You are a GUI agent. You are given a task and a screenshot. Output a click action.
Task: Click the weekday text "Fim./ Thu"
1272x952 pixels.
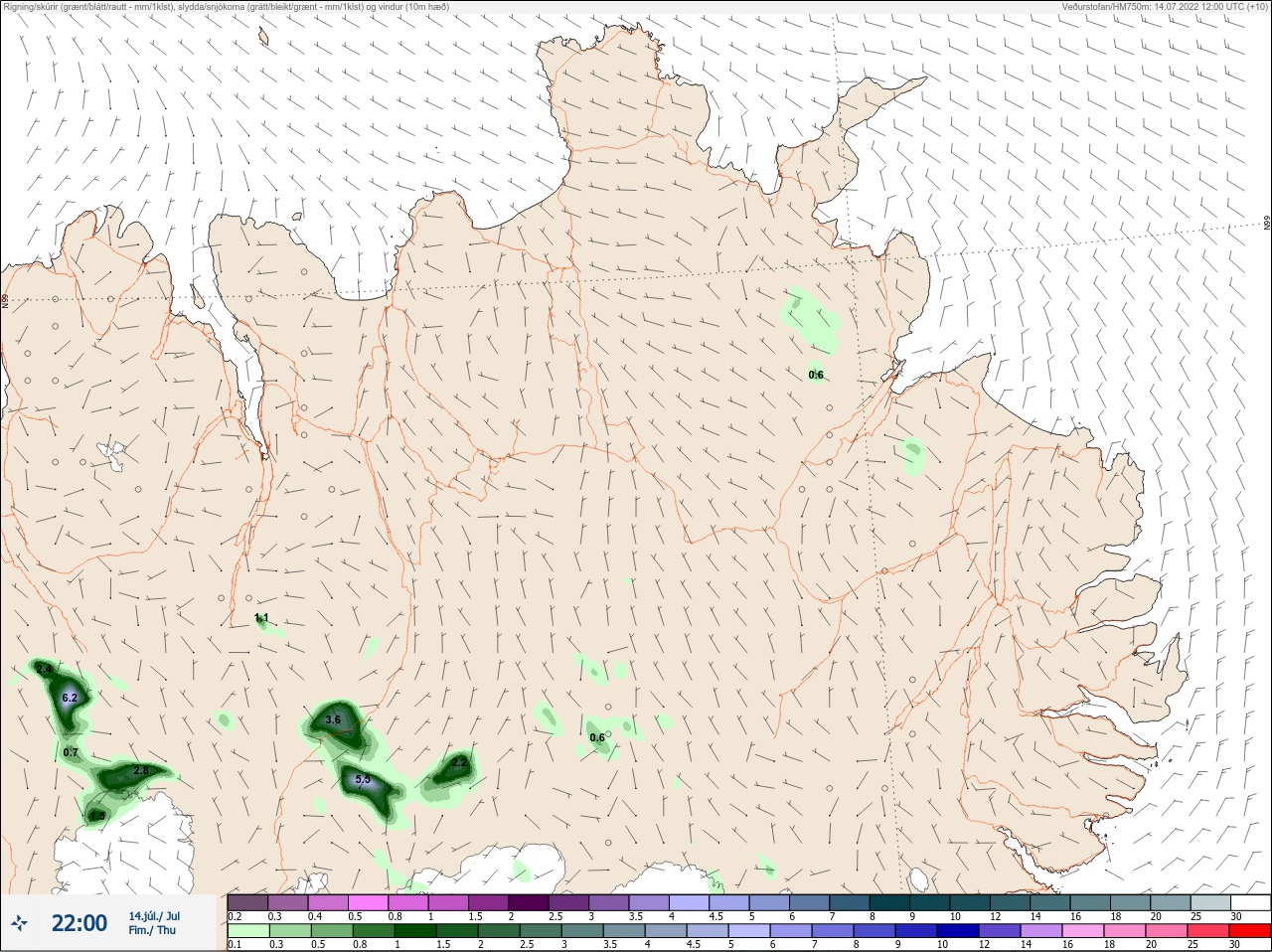click(152, 930)
